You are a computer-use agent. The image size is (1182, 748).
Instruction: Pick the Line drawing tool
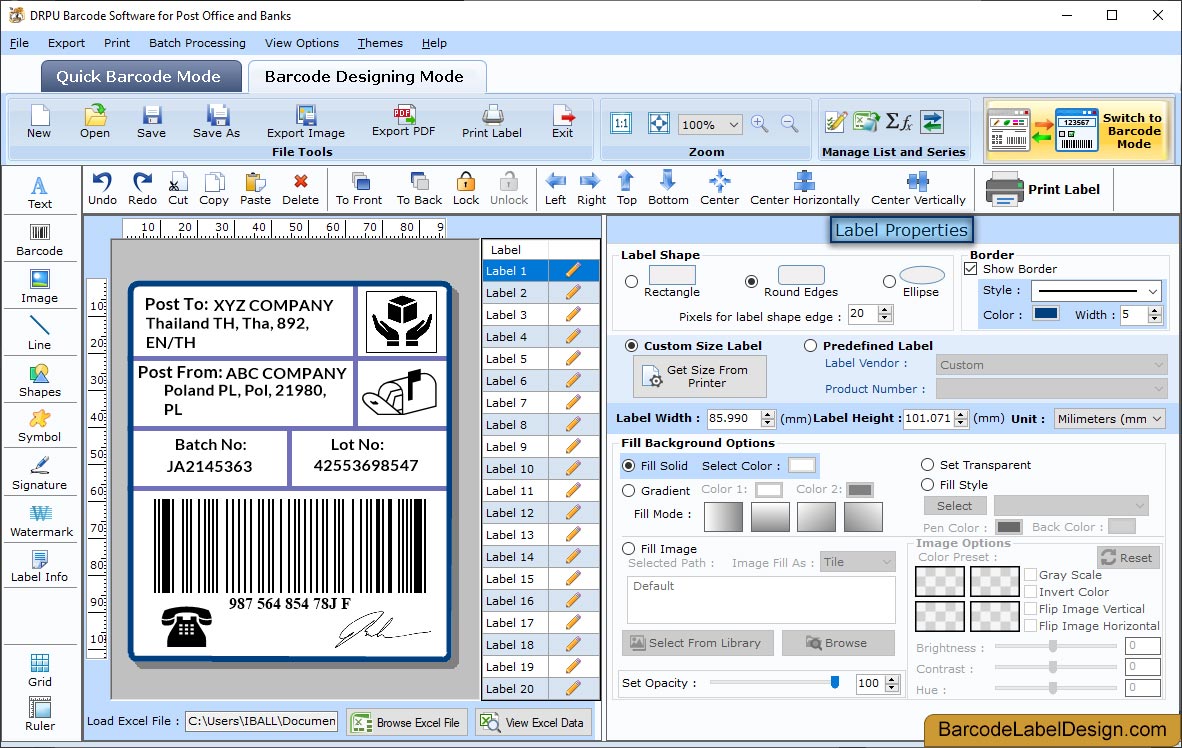[x=39, y=333]
